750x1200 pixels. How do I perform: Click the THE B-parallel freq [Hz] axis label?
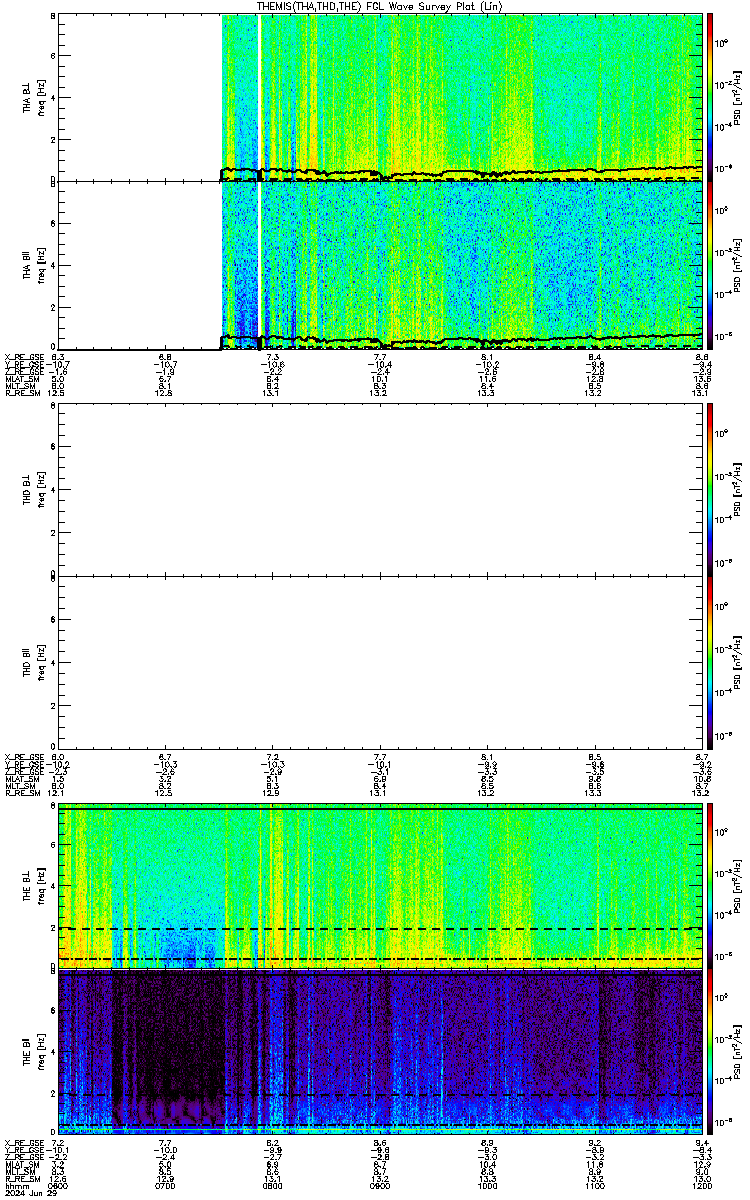coord(41,1052)
